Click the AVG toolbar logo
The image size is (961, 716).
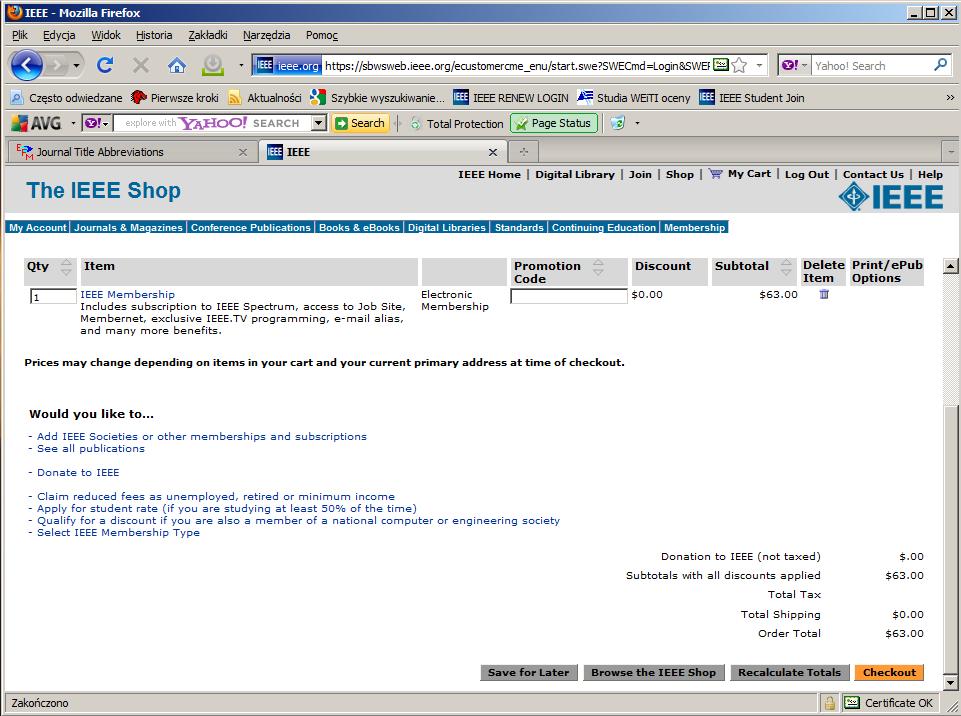coord(36,123)
